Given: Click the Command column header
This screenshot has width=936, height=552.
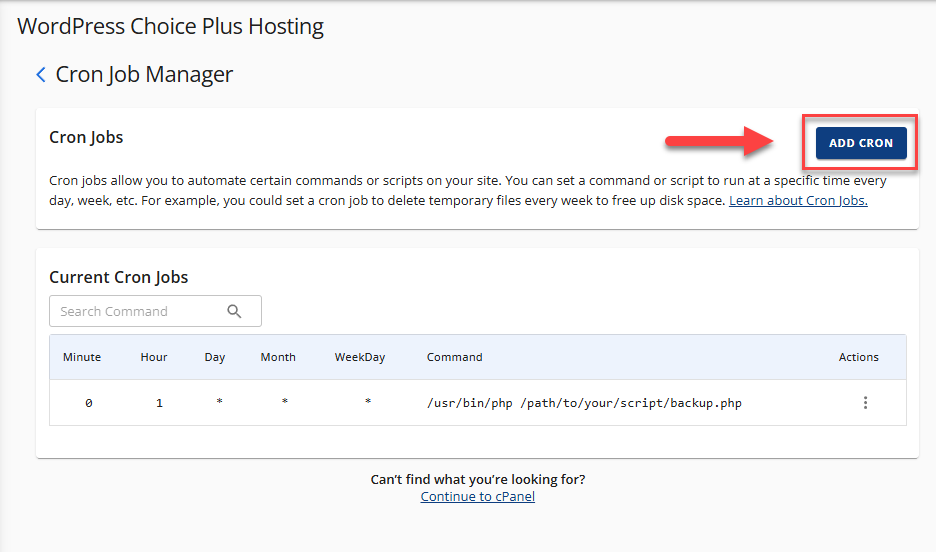Looking at the screenshot, I should pos(454,357).
